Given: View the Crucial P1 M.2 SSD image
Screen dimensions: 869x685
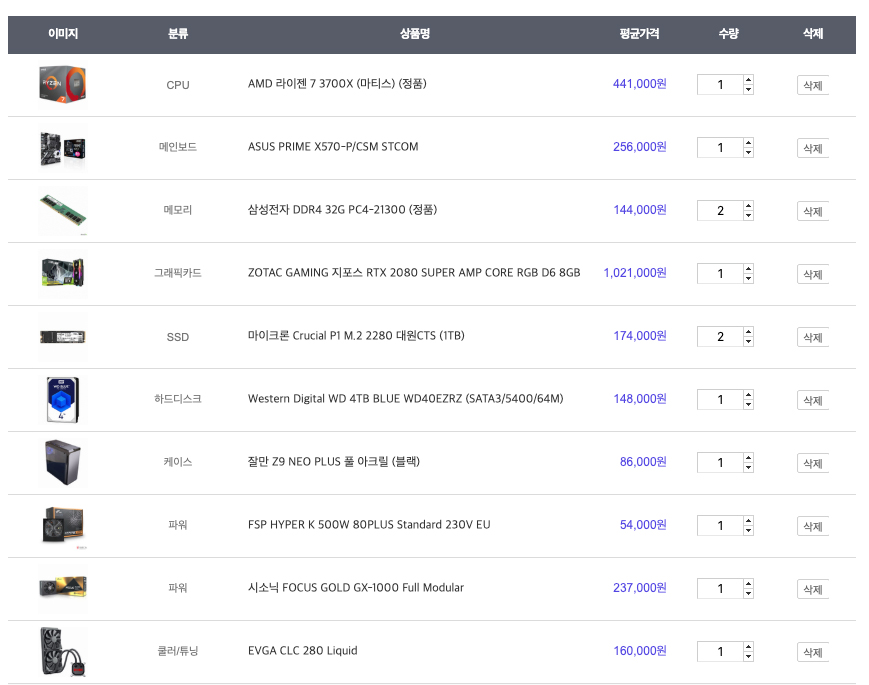Looking at the screenshot, I should click(63, 337).
